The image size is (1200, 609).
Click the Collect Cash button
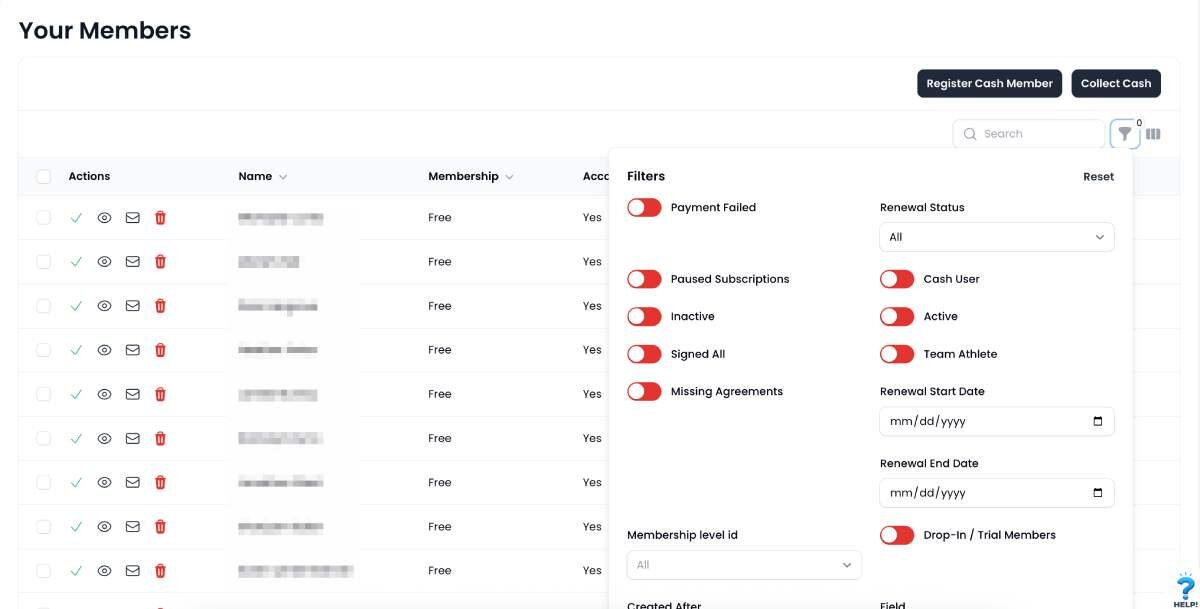point(1116,83)
